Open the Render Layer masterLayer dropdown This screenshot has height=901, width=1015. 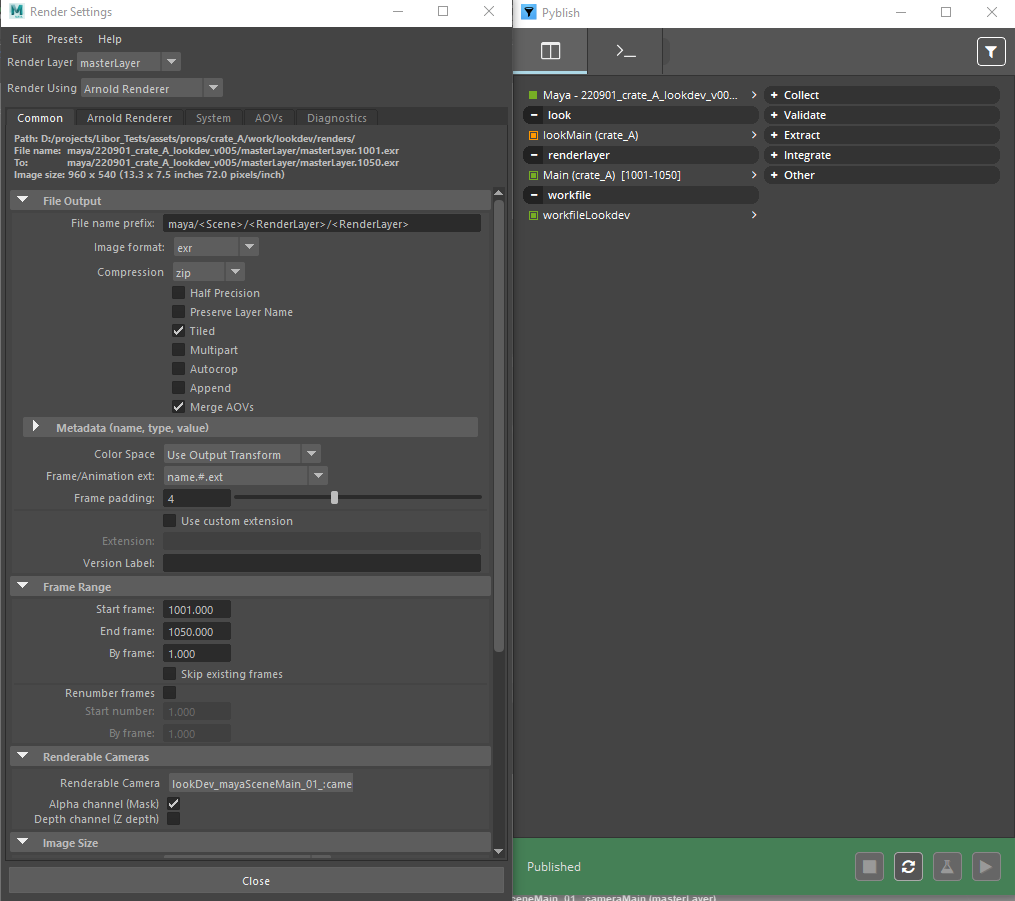[129, 62]
